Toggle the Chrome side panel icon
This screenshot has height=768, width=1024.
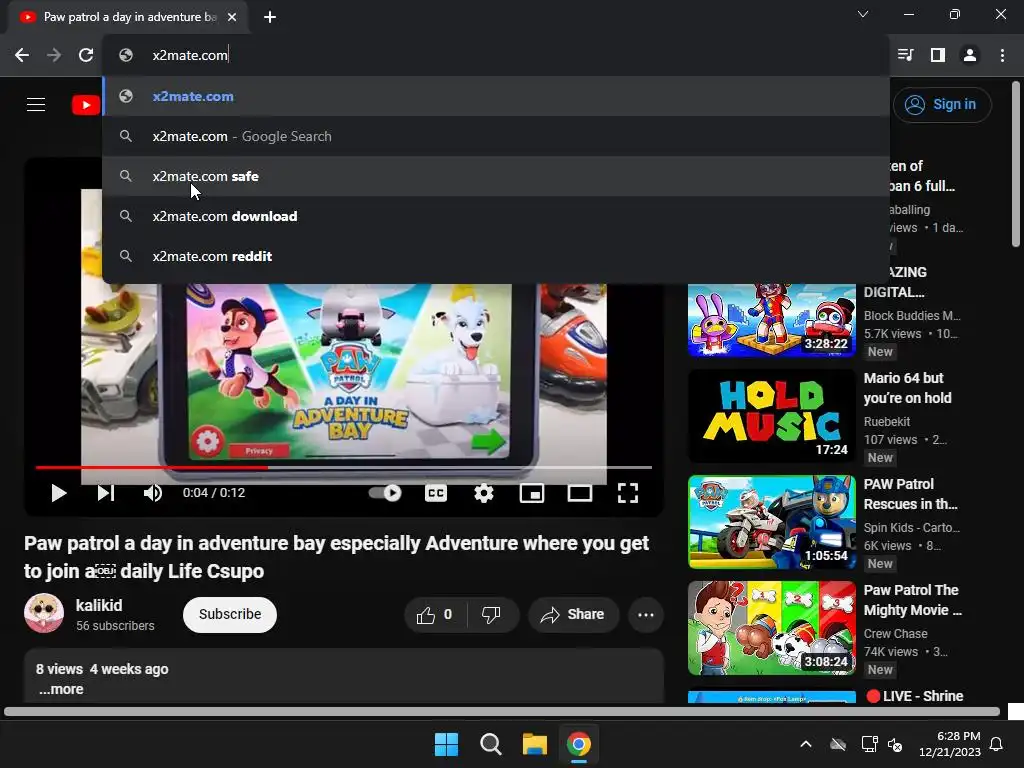[938, 55]
